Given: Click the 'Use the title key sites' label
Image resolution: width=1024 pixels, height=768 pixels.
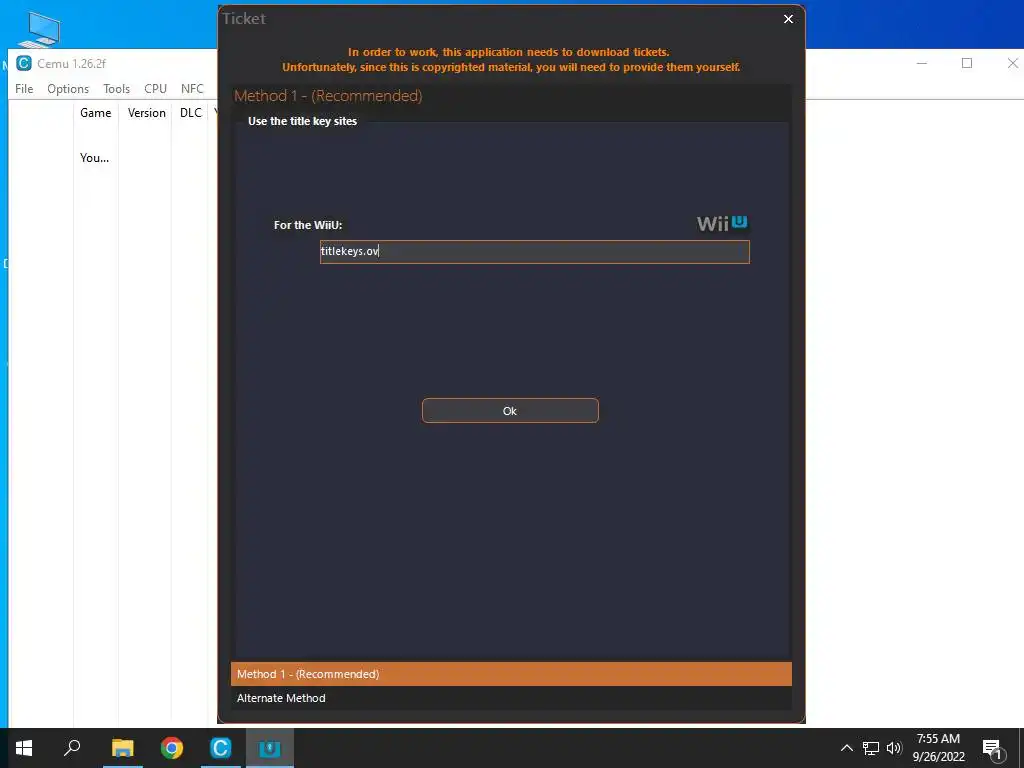Looking at the screenshot, I should (x=302, y=121).
